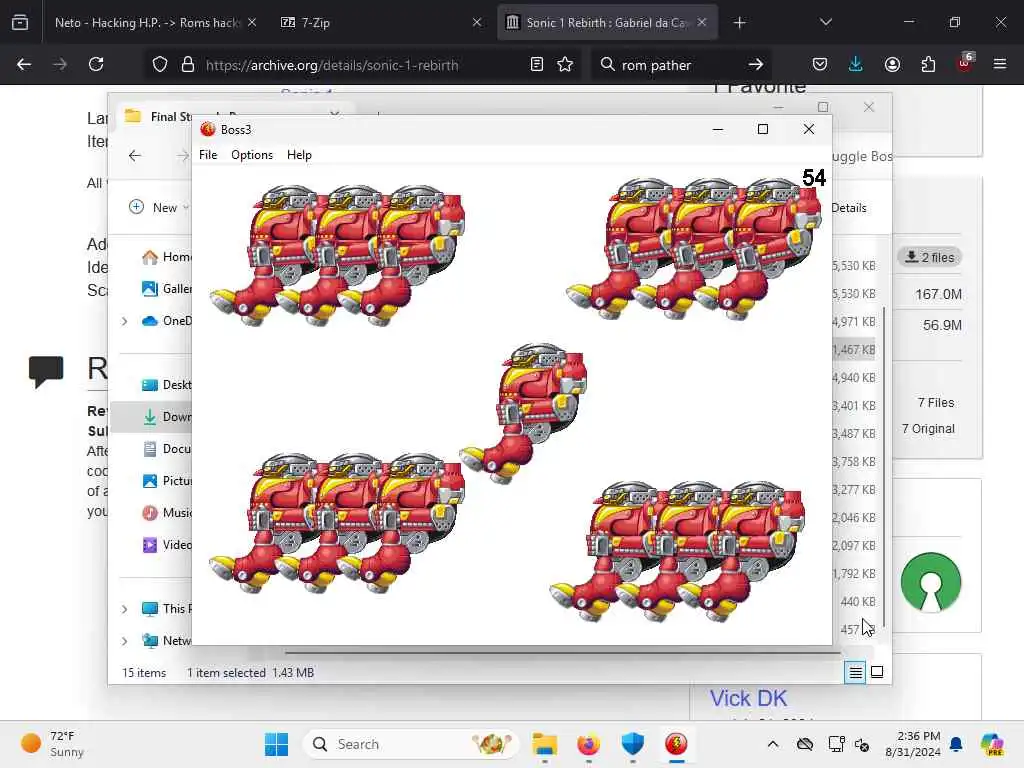Open Copilot preview from the taskbar
The image size is (1024, 768).
click(x=992, y=744)
